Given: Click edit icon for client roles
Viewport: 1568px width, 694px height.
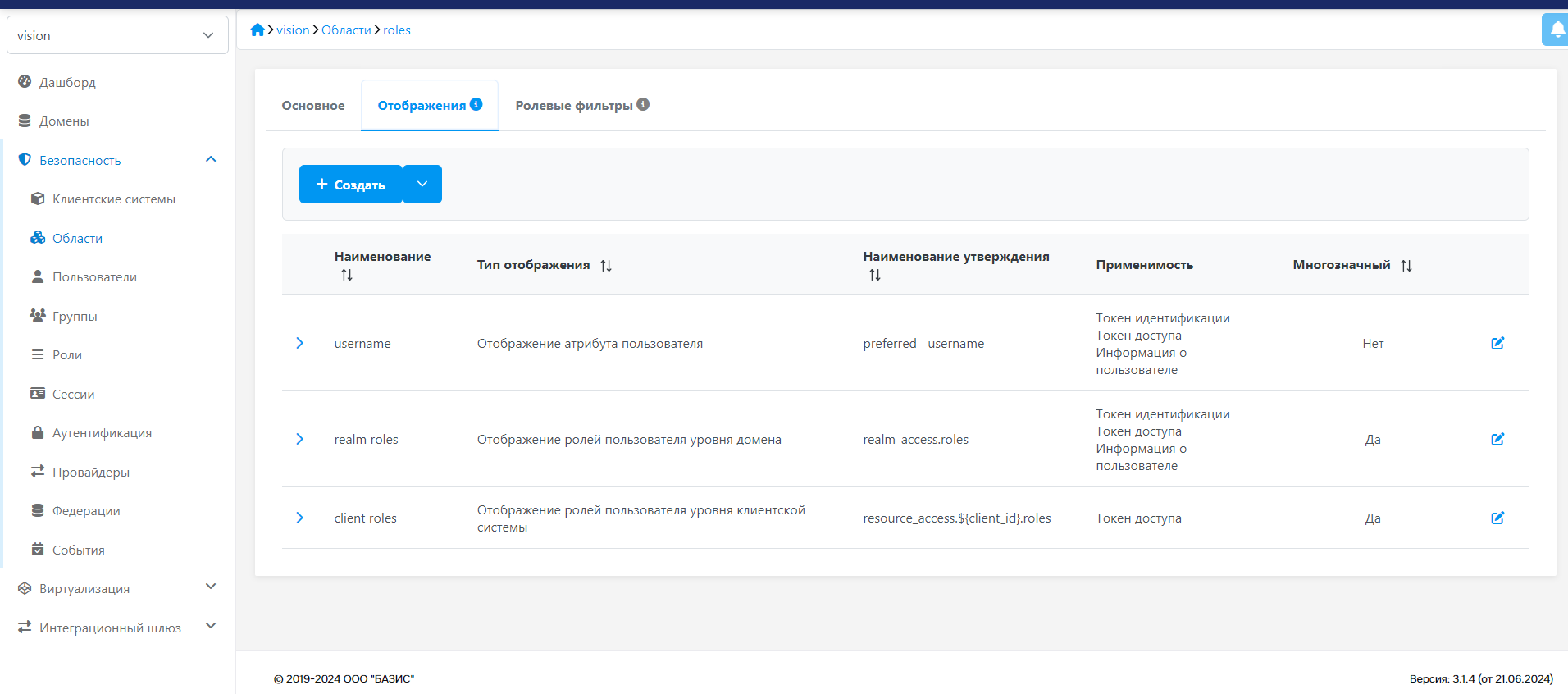Looking at the screenshot, I should pos(1497,518).
